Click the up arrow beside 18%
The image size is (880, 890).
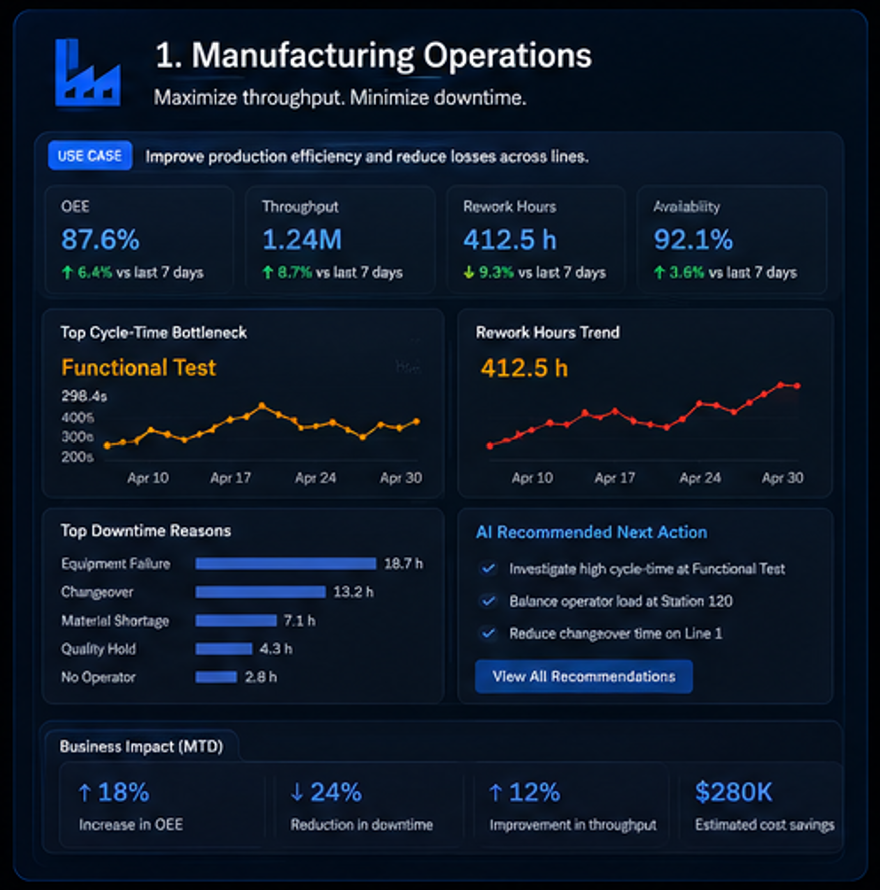pos(85,792)
